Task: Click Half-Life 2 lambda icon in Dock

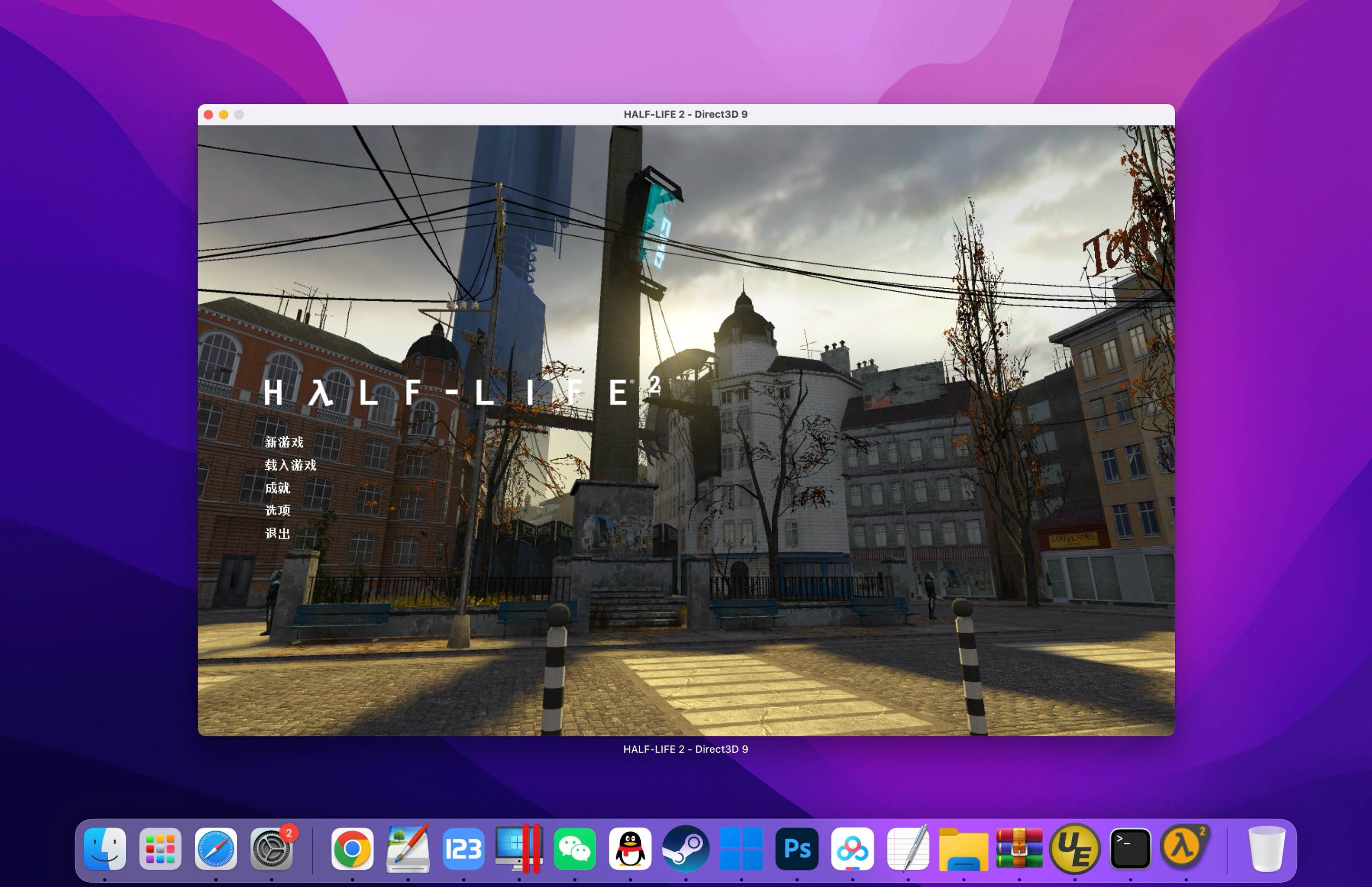Action: point(1184,847)
